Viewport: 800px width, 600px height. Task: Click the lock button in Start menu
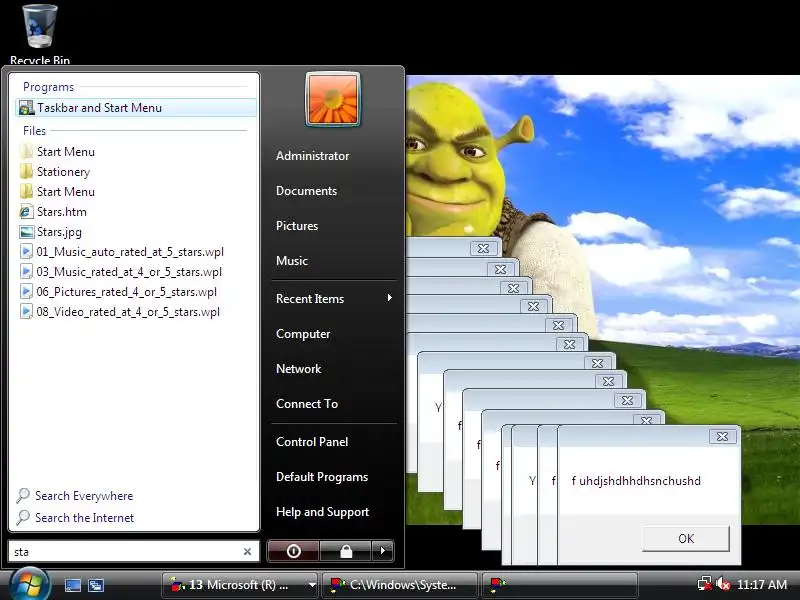click(x=346, y=551)
